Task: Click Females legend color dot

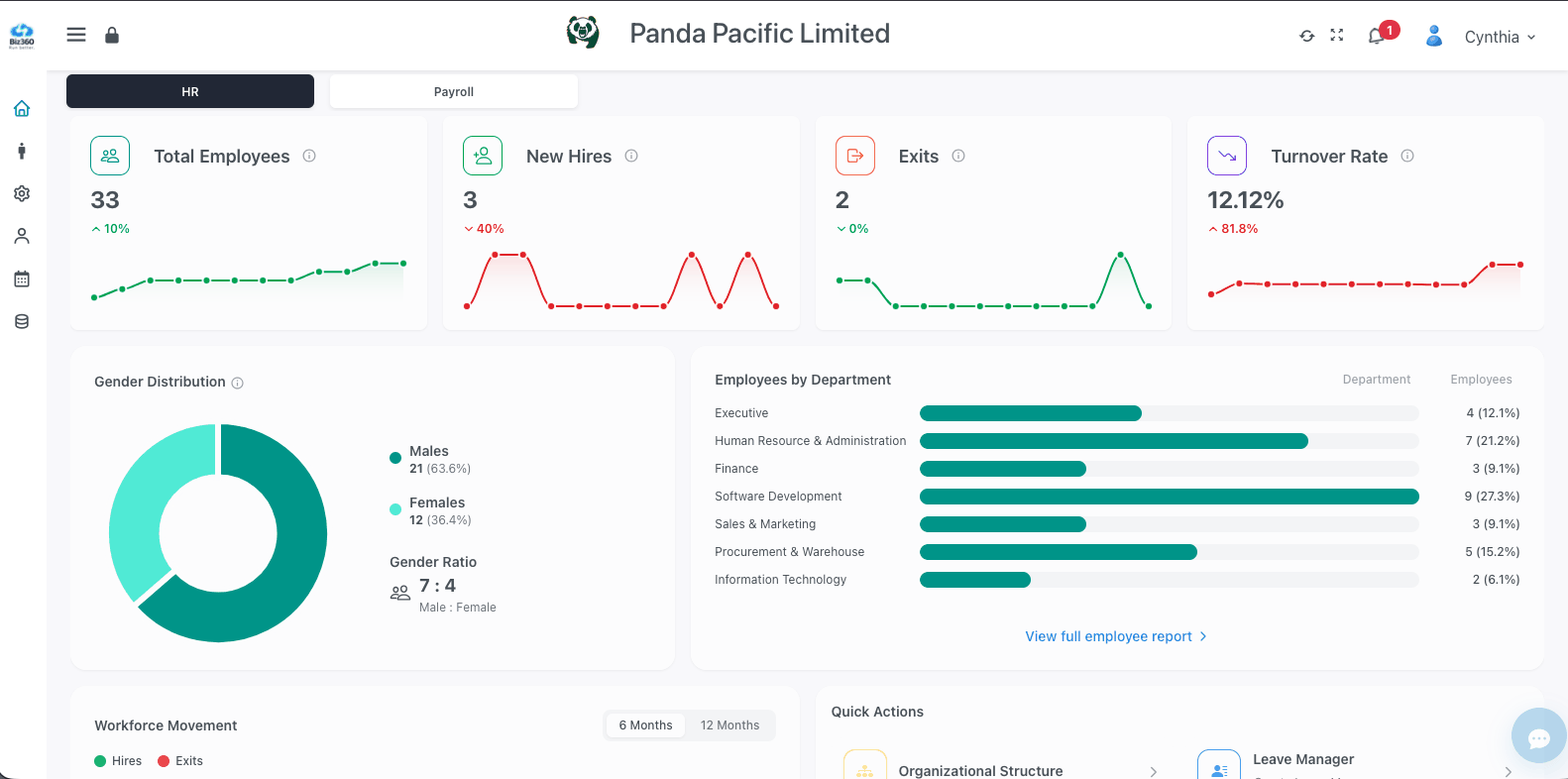Action: (395, 509)
